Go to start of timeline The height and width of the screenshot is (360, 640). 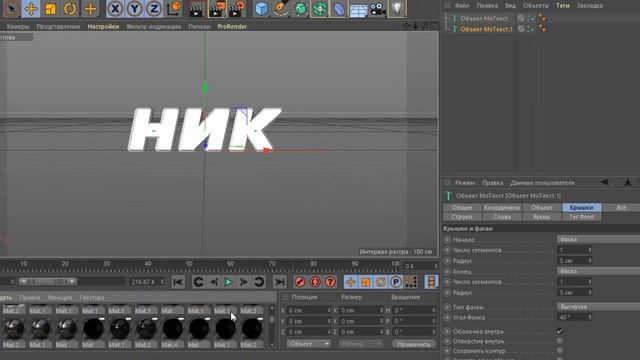point(178,282)
